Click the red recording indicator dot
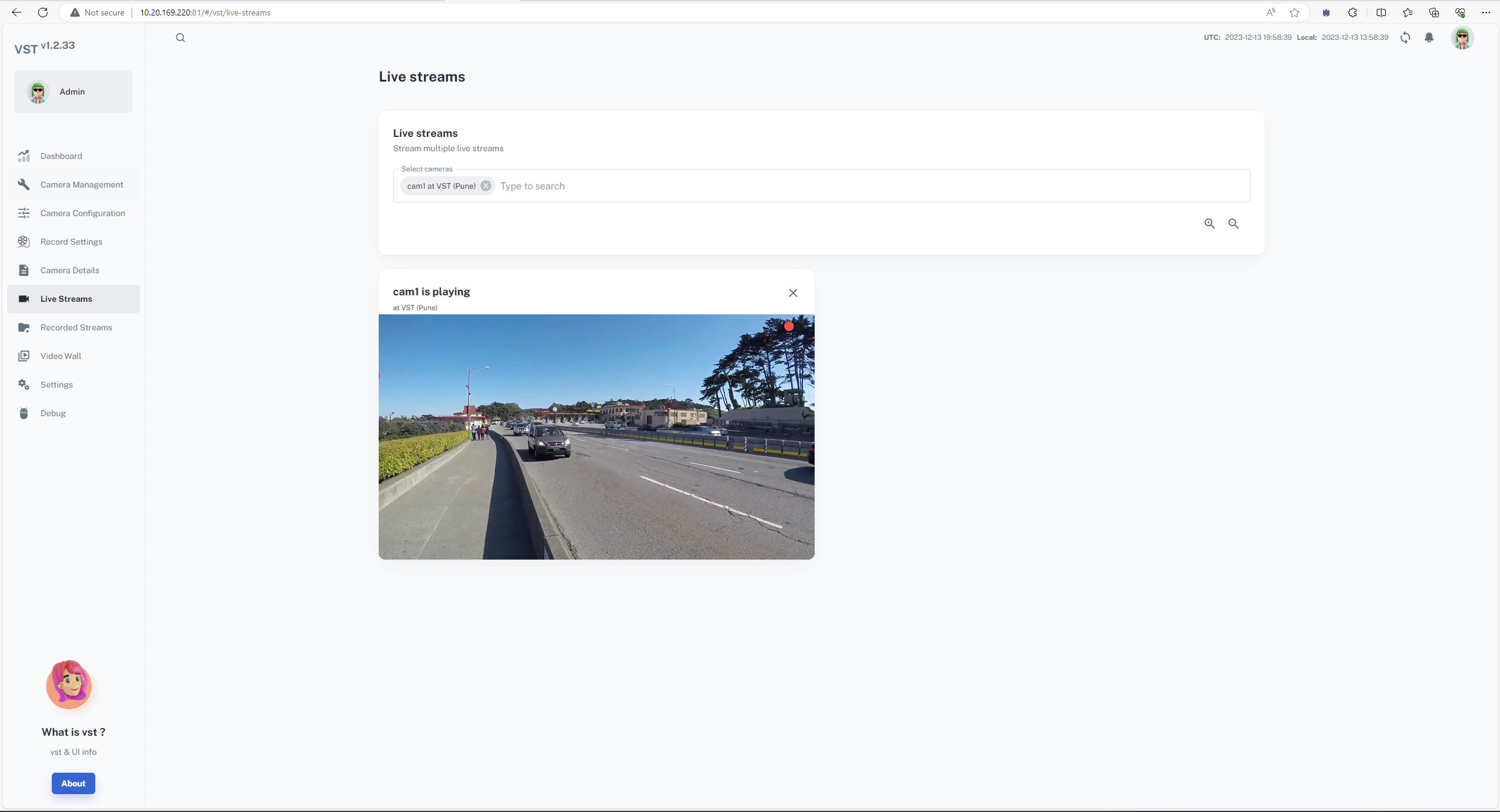The height and width of the screenshot is (812, 1500). click(x=789, y=326)
